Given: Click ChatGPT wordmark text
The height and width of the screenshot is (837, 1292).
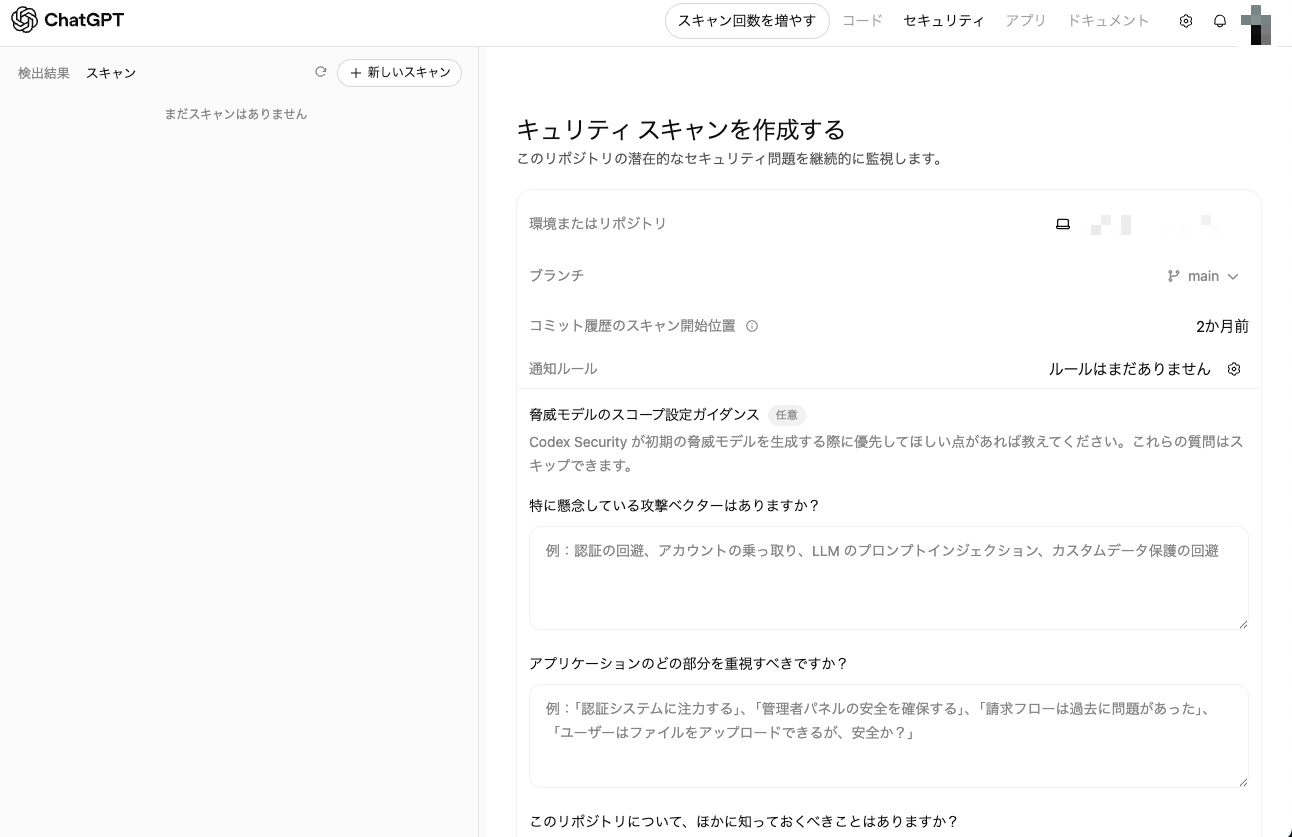Looking at the screenshot, I should tap(84, 20).
